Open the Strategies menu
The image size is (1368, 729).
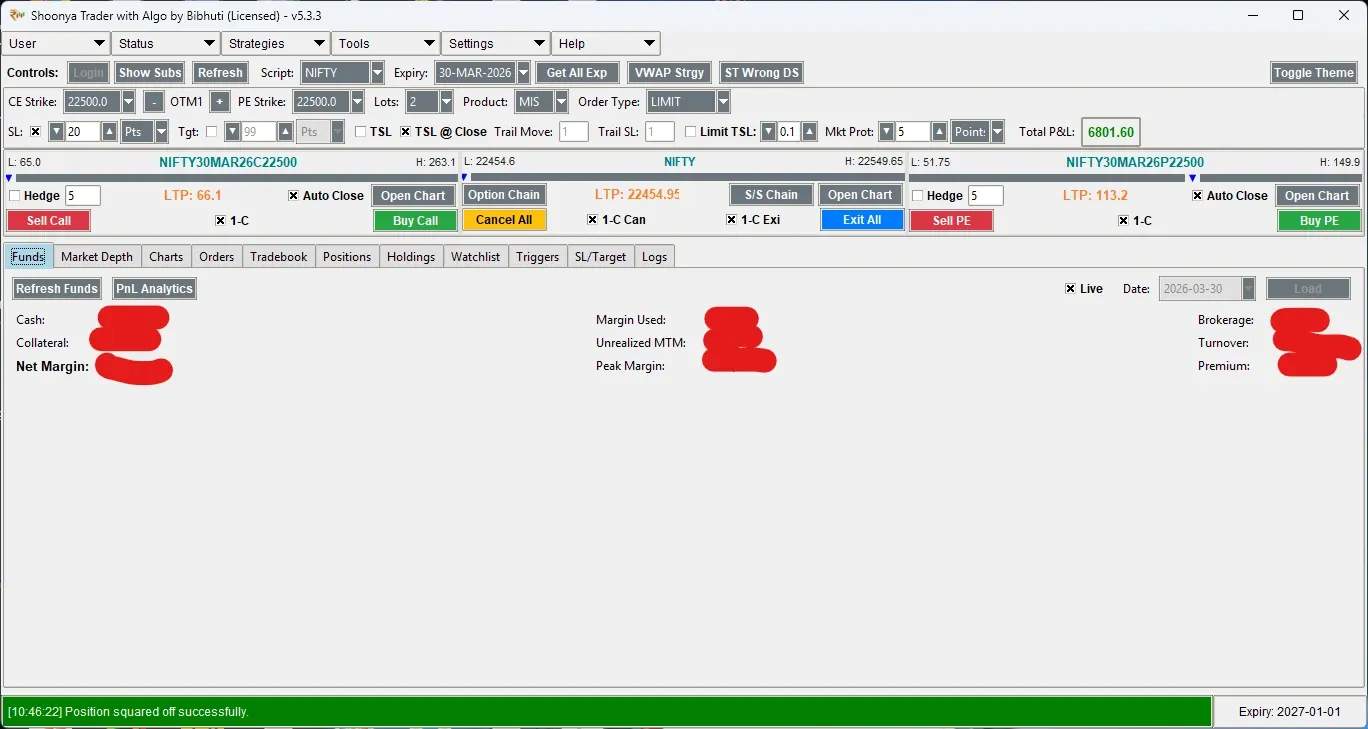coord(276,44)
